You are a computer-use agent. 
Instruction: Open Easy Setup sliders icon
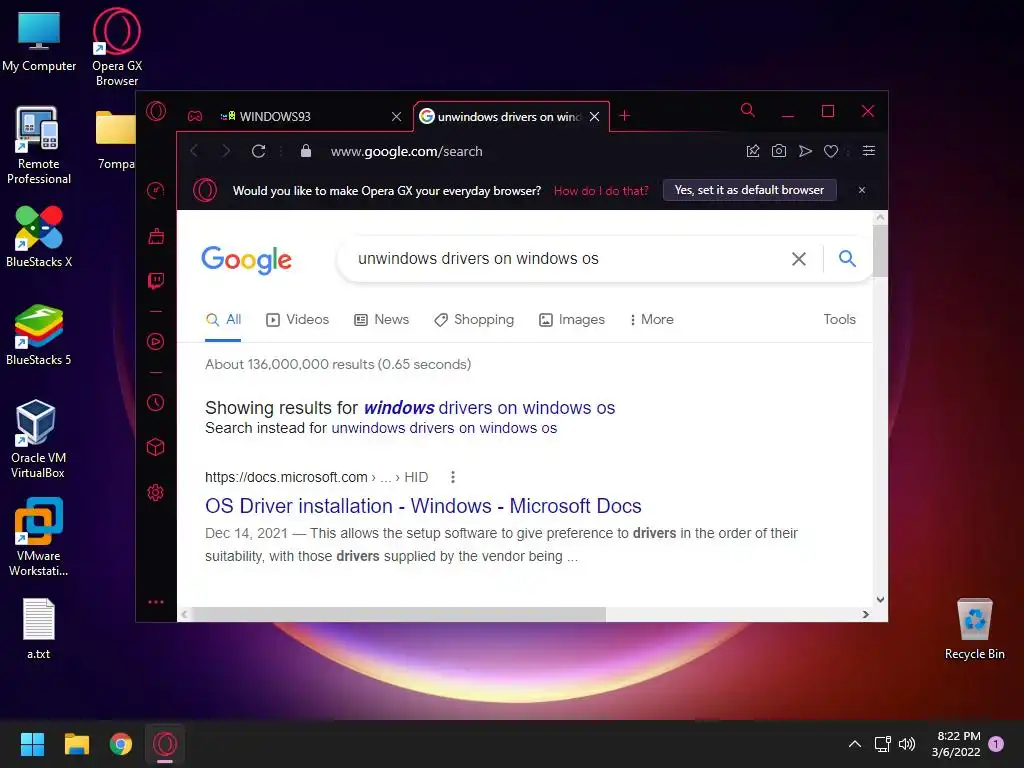click(x=869, y=151)
